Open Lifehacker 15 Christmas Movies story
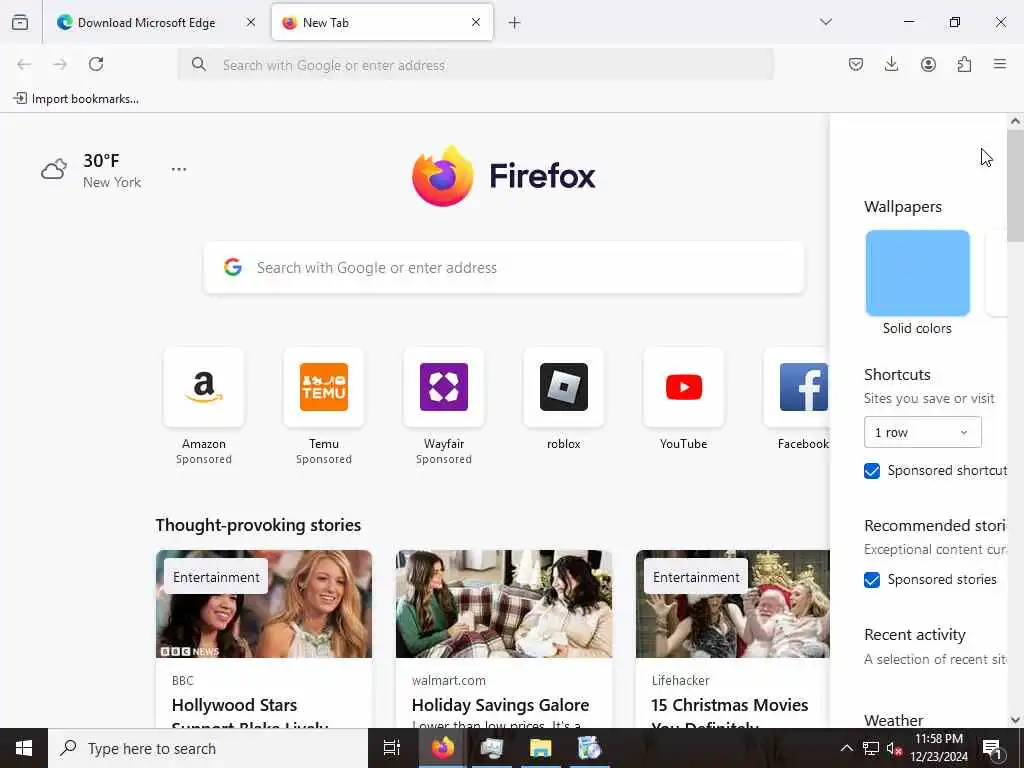The image size is (1024, 768). (733, 639)
